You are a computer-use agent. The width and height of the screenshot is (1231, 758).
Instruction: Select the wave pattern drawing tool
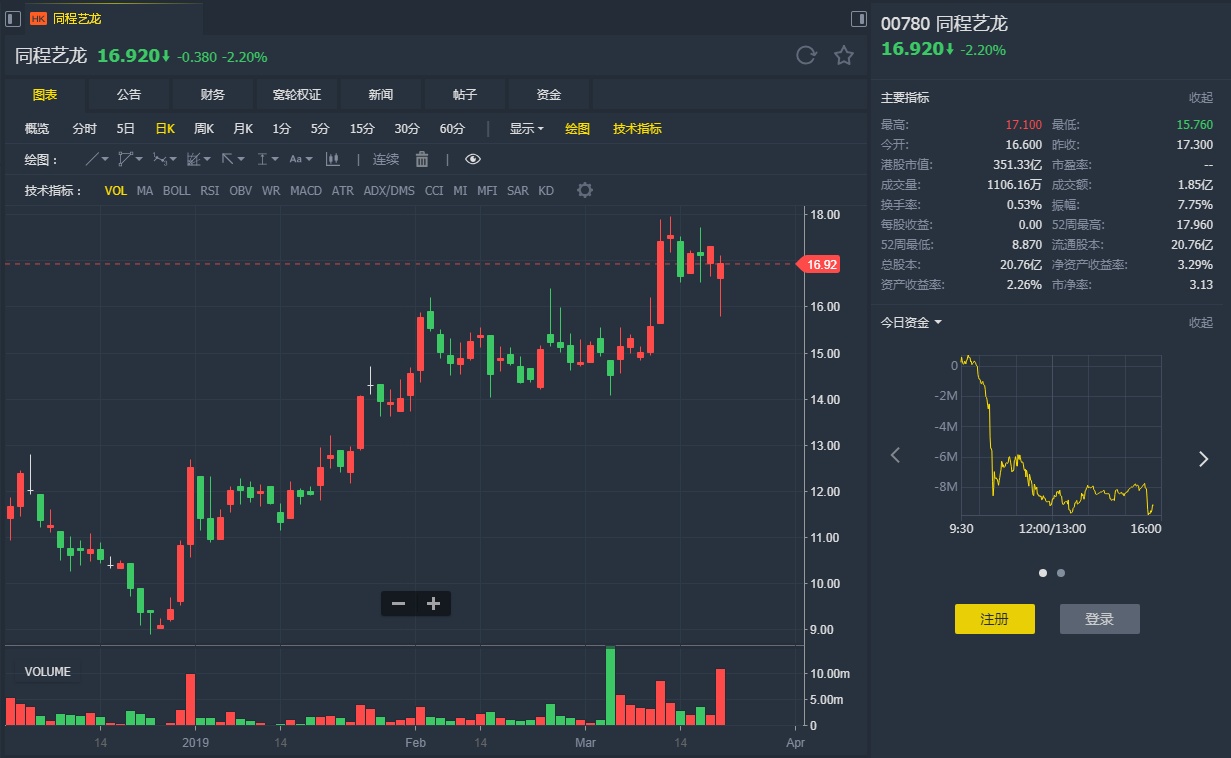(x=160, y=159)
